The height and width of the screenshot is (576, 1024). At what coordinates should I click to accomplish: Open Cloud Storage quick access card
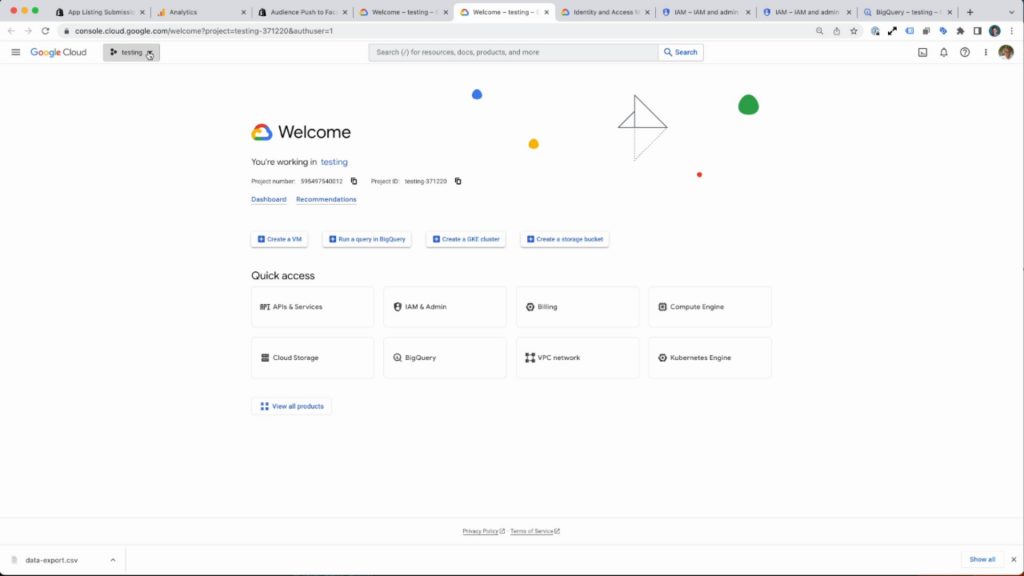click(312, 358)
